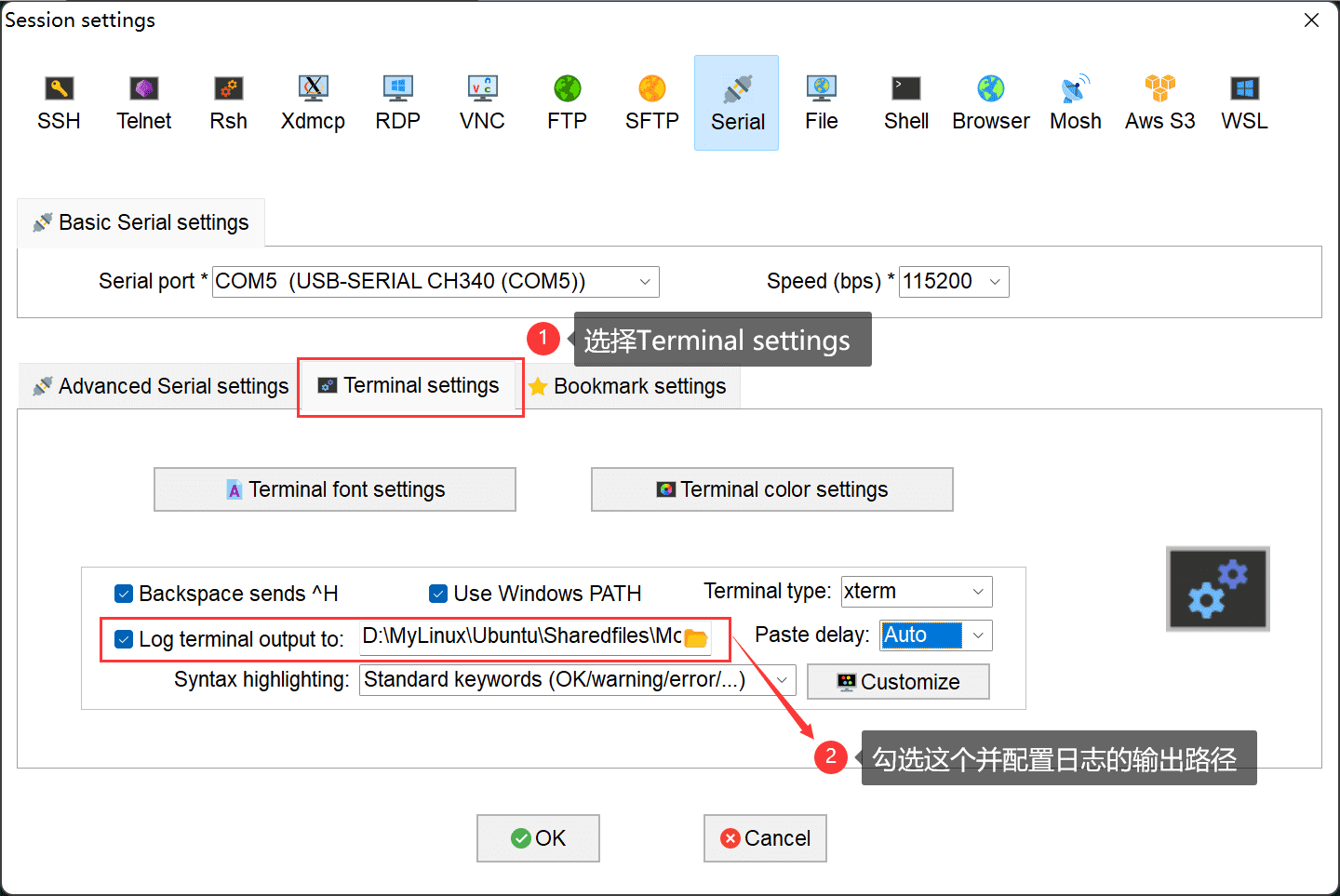Toggle Backspace sends ^H checkbox
The width and height of the screenshot is (1340, 896).
[124, 594]
